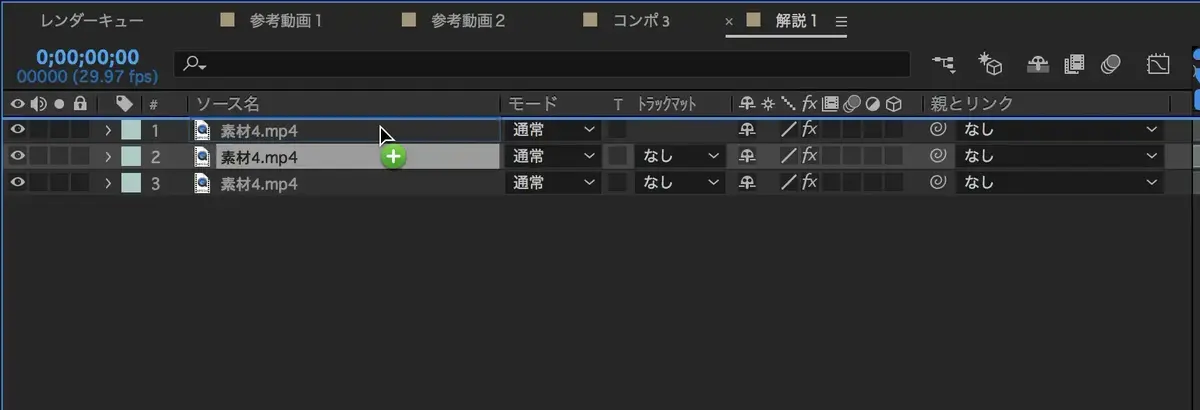Expand layer 1 properties twirl arrow

[x=107, y=129]
